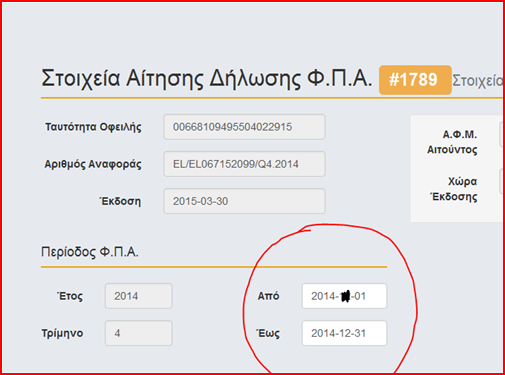Click the Περίοδος Φ.Π.Α. section heading
This screenshot has width=505, height=375.
(90, 252)
